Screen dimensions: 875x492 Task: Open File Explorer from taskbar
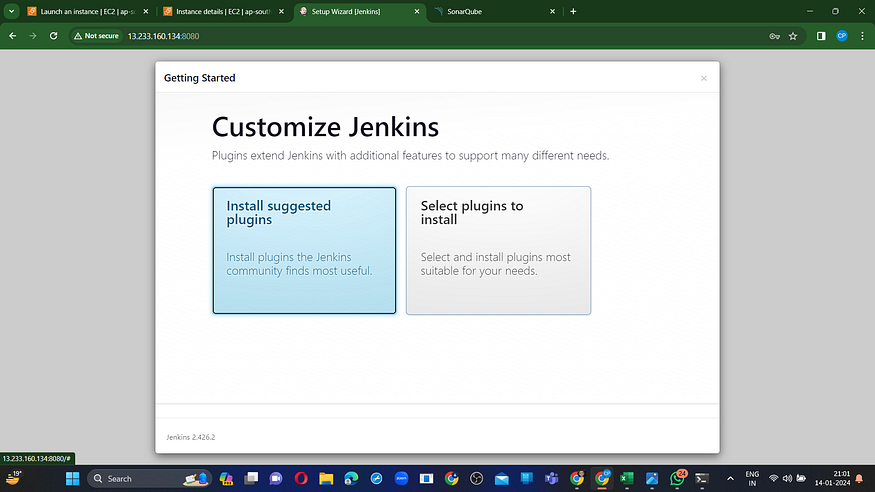(x=326, y=479)
